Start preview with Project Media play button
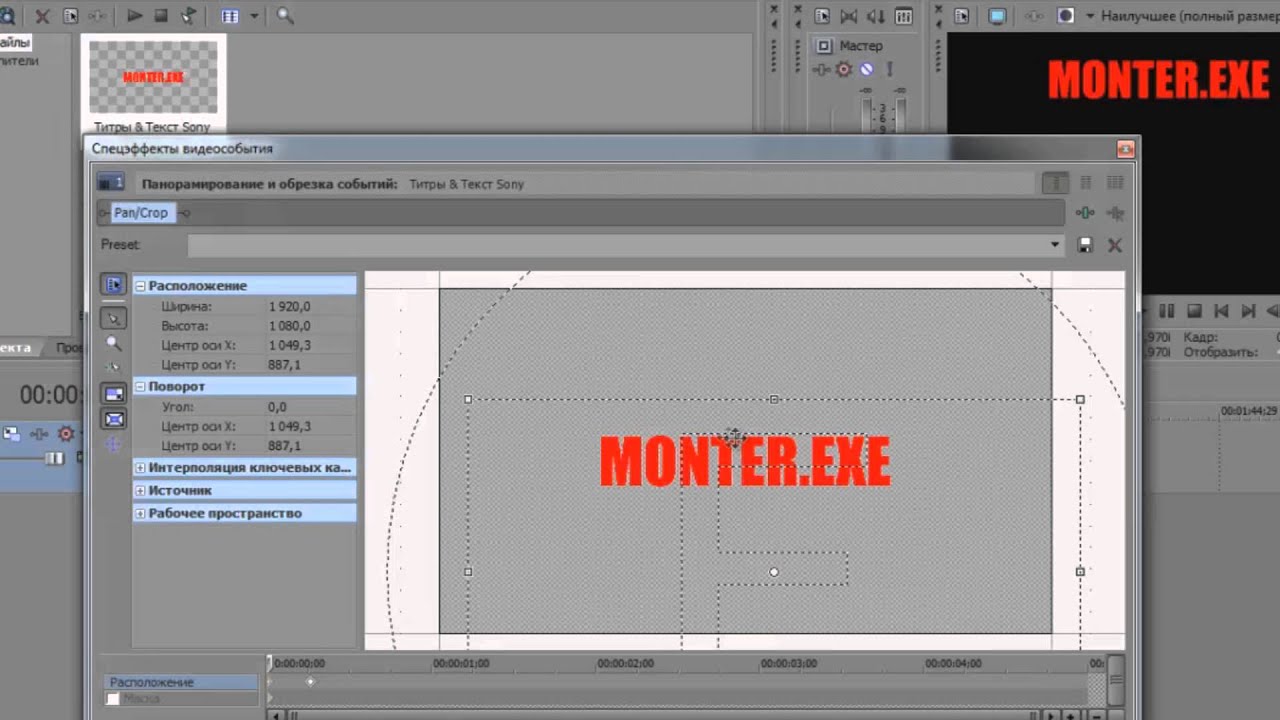The height and width of the screenshot is (720, 1280). tap(135, 16)
